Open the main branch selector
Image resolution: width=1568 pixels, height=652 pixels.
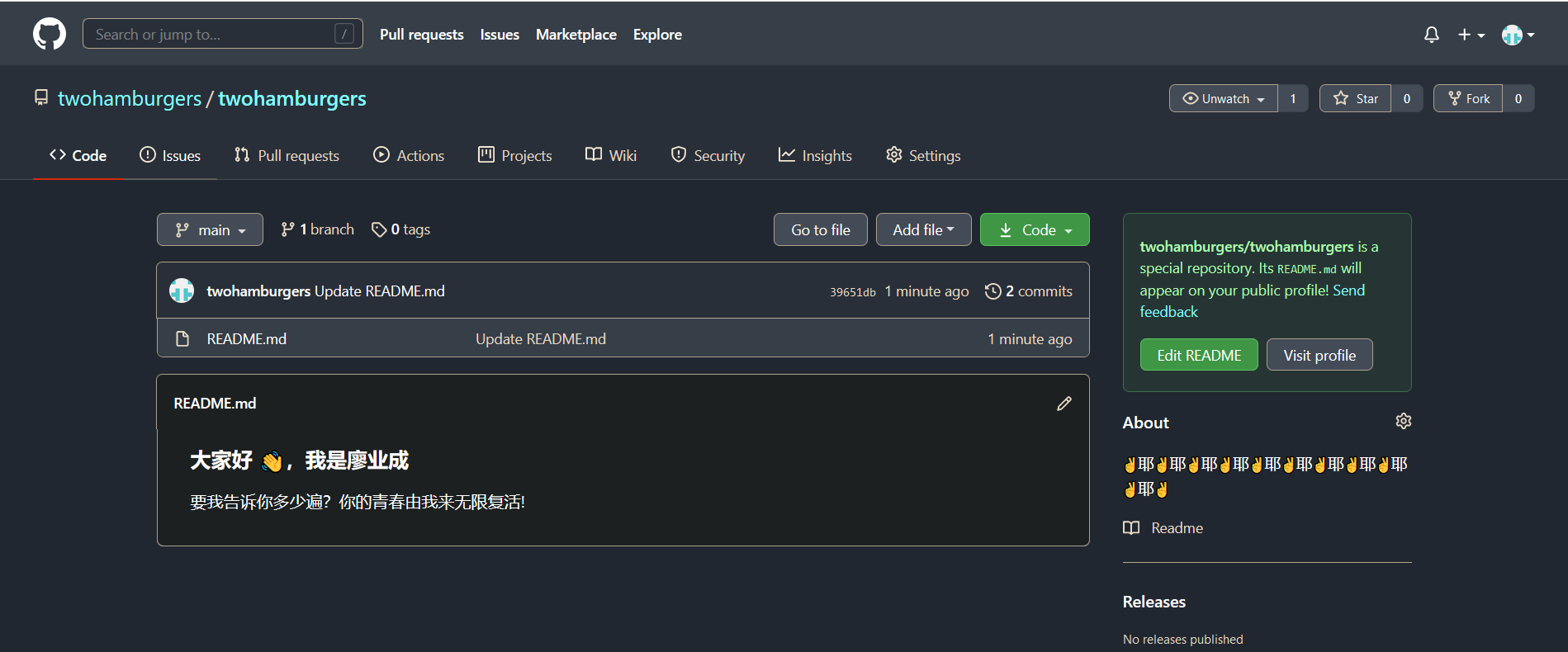pos(210,229)
